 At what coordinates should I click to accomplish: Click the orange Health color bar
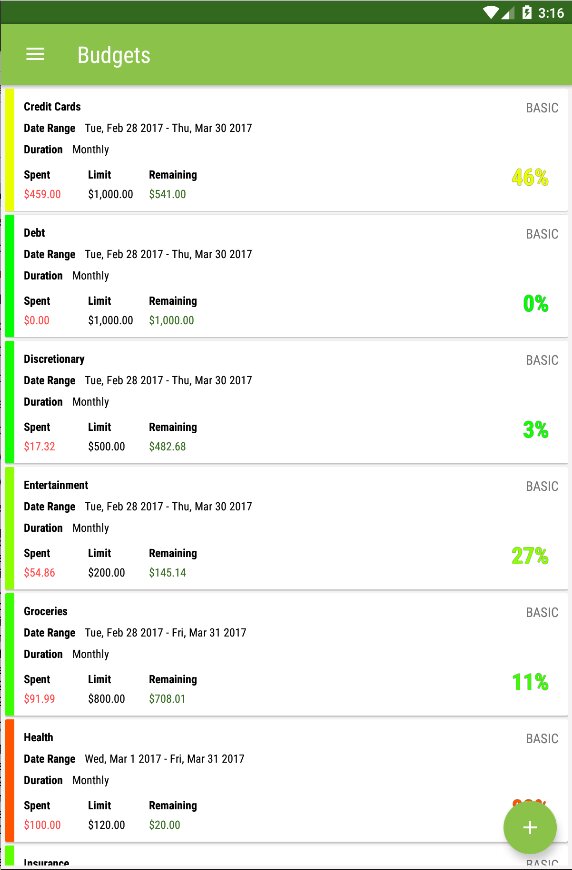click(9, 780)
